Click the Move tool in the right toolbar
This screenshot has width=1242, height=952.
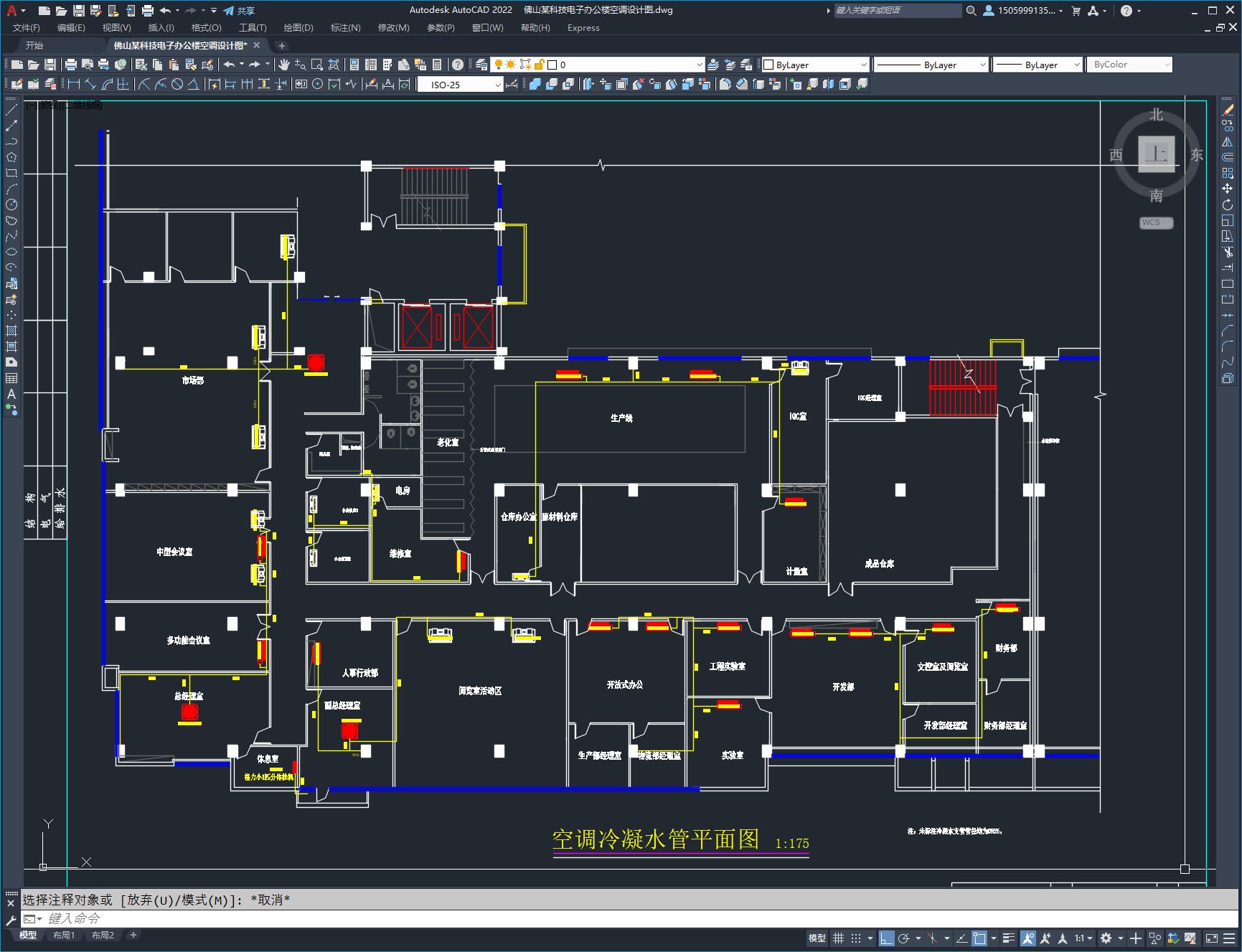point(1228,189)
